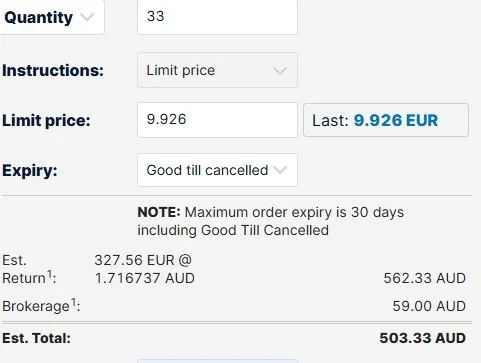
Task: Click the Last 9.926 EUR price box
Action: (x=386, y=120)
